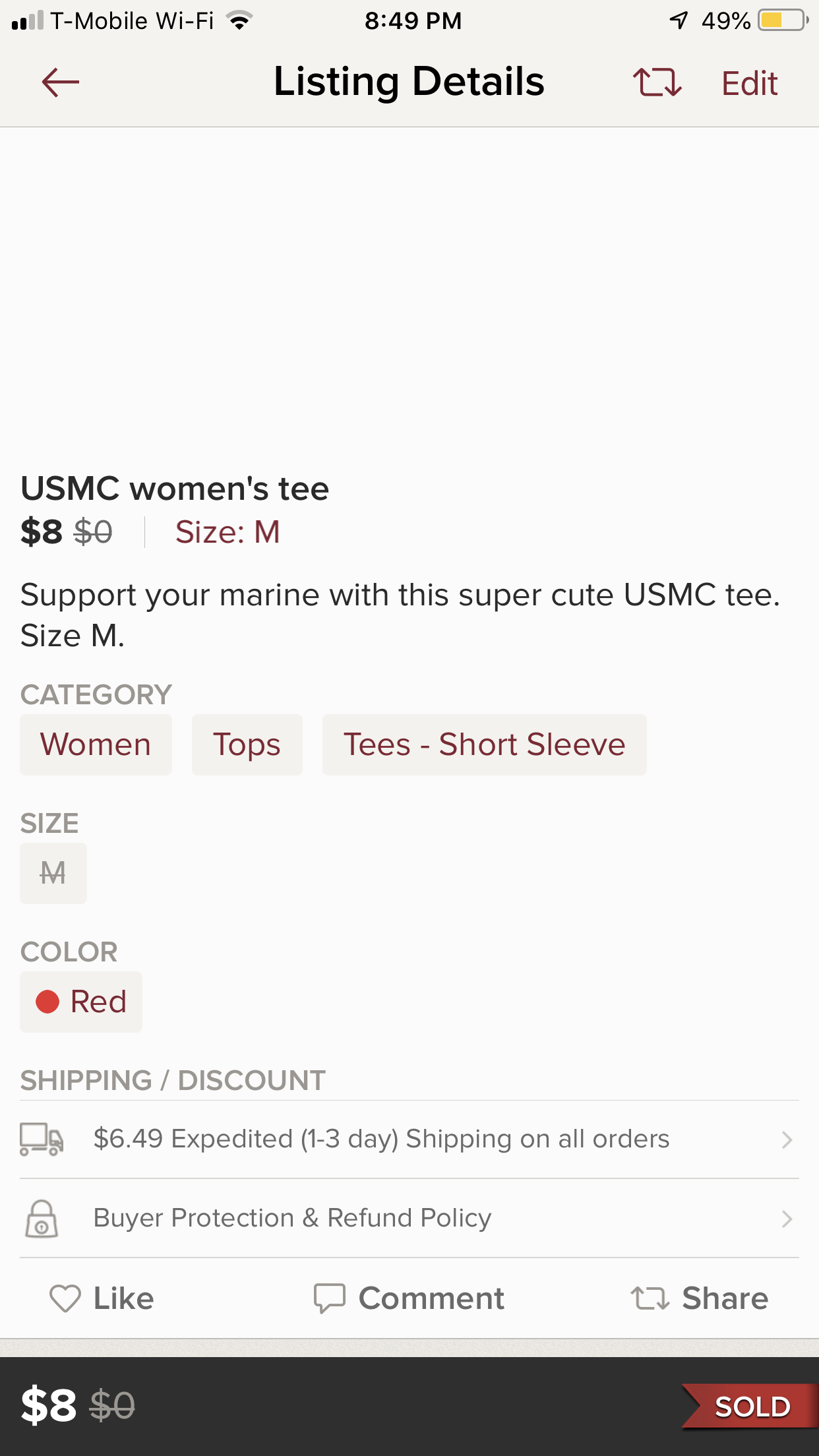Tap the heart Like icon
Image resolution: width=819 pixels, height=1456 pixels.
point(65,1298)
